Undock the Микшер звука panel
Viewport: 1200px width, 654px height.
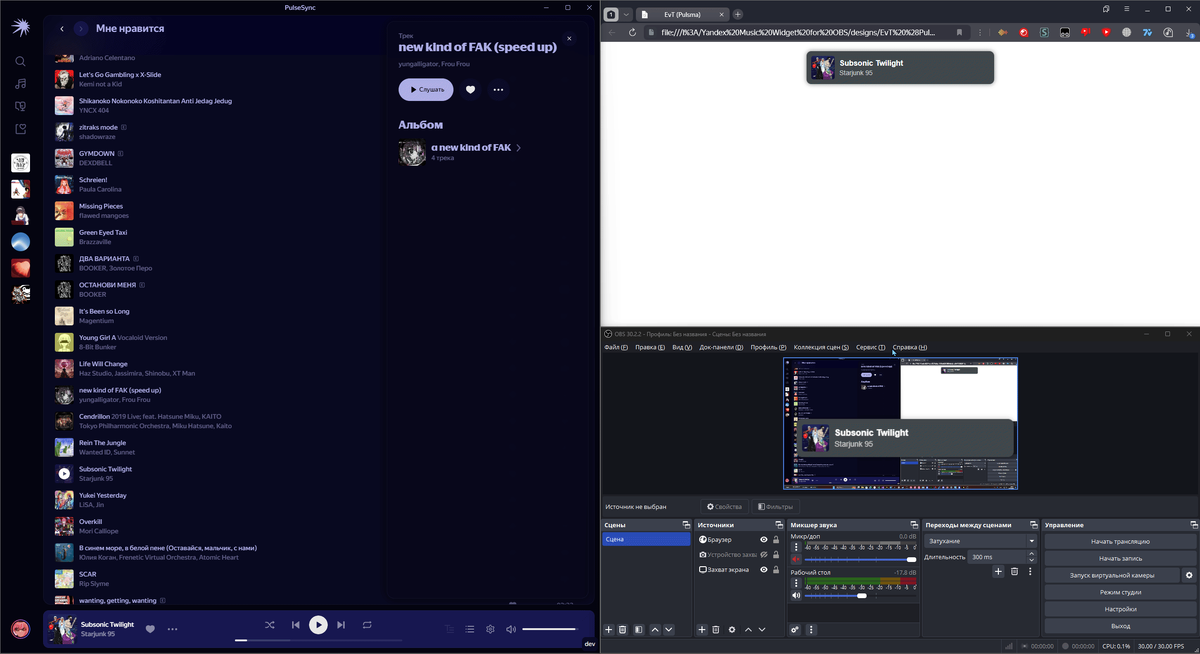(914, 525)
